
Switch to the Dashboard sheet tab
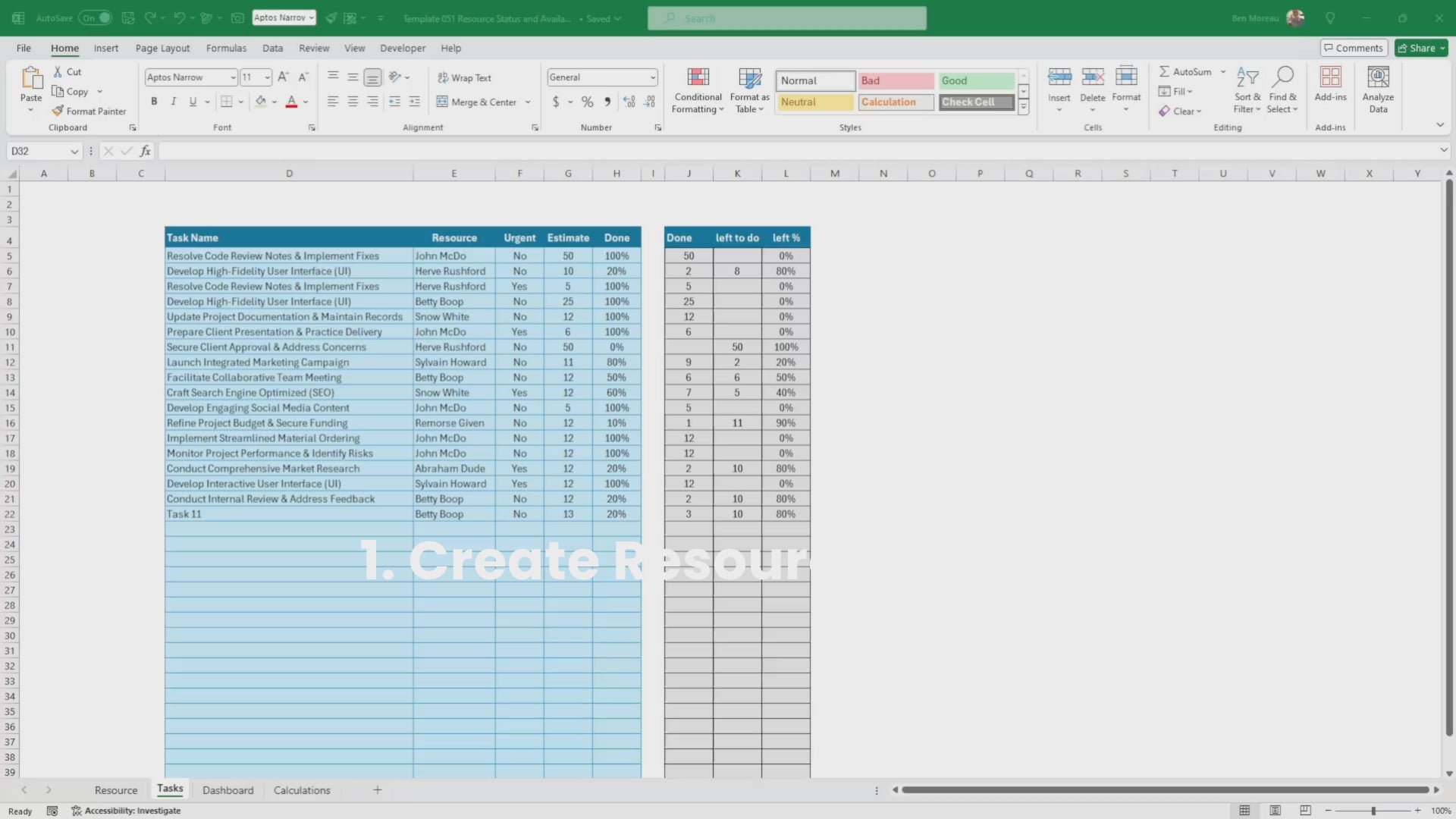[227, 790]
